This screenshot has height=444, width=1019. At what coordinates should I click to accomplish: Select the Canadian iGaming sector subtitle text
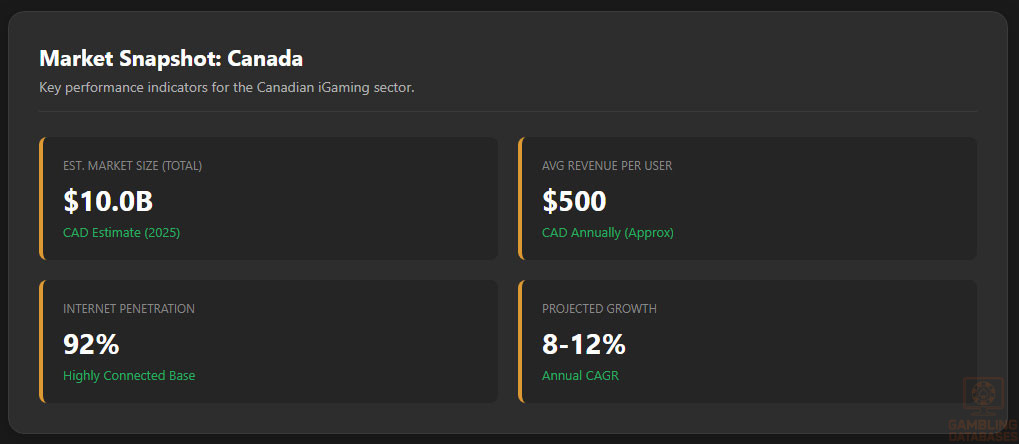pos(227,88)
